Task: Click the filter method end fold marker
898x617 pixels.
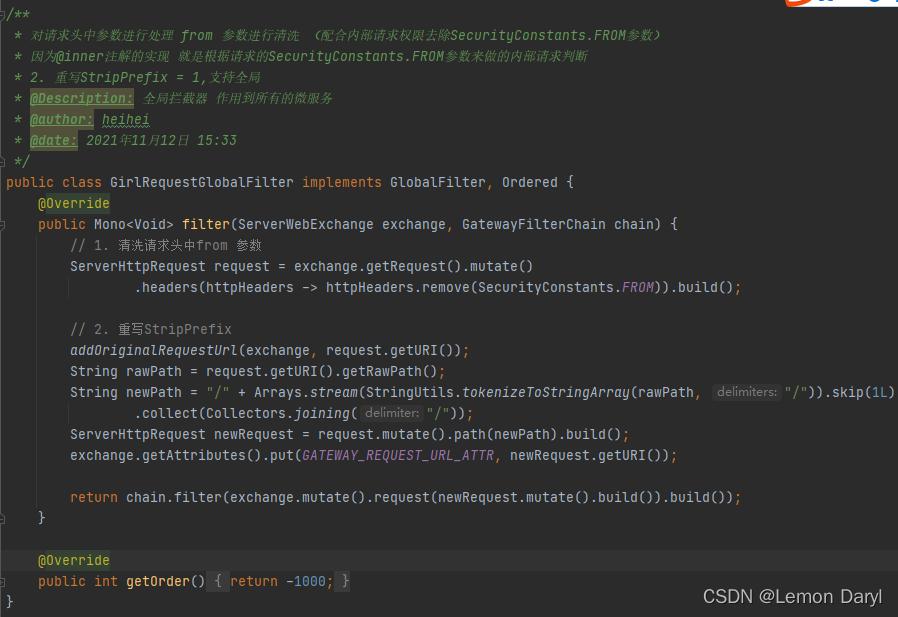Action: pyautogui.click(x=2, y=519)
